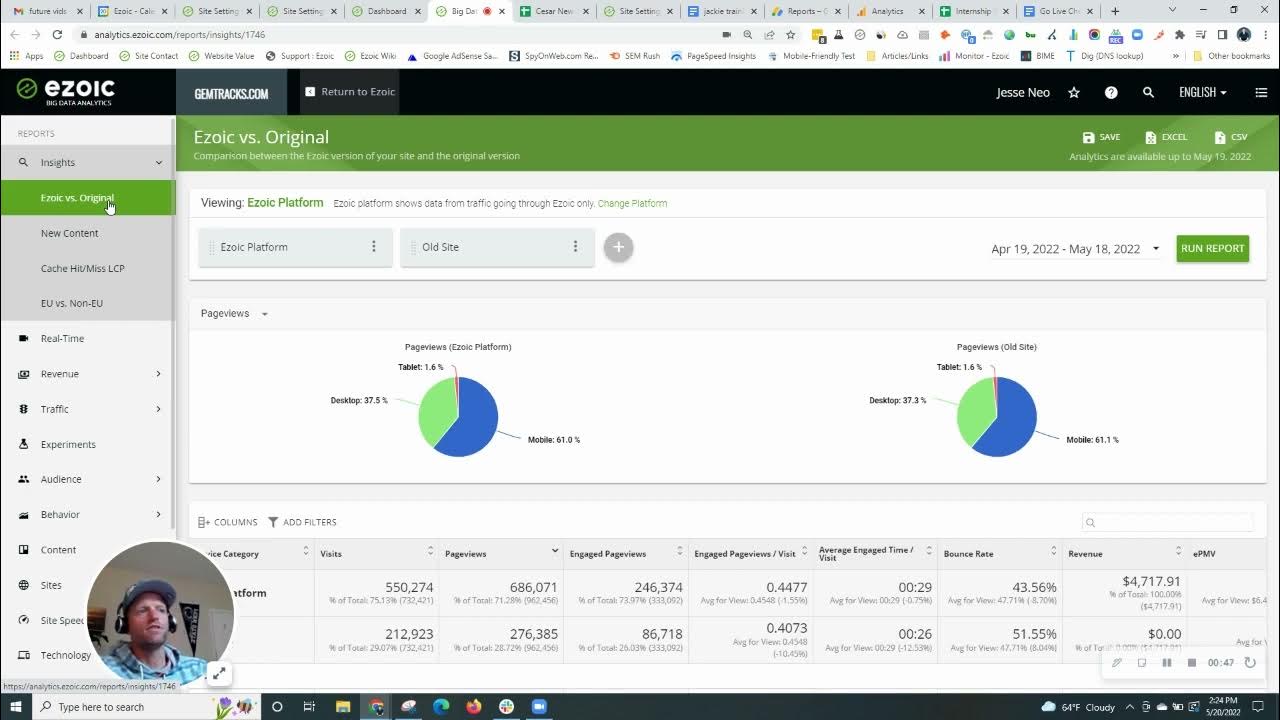Open search with the magnifier icon in header
The height and width of the screenshot is (720, 1280).
(1148, 92)
